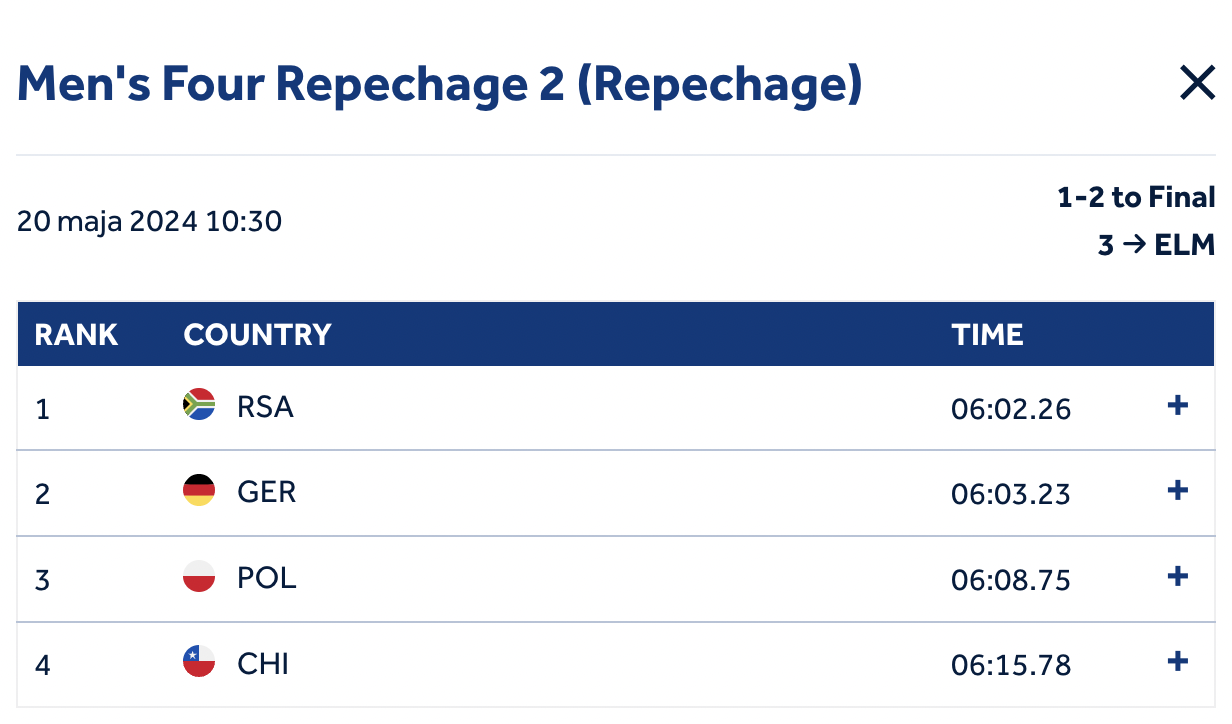The width and height of the screenshot is (1232, 724).
Task: Select the POL country label
Action: point(266,578)
